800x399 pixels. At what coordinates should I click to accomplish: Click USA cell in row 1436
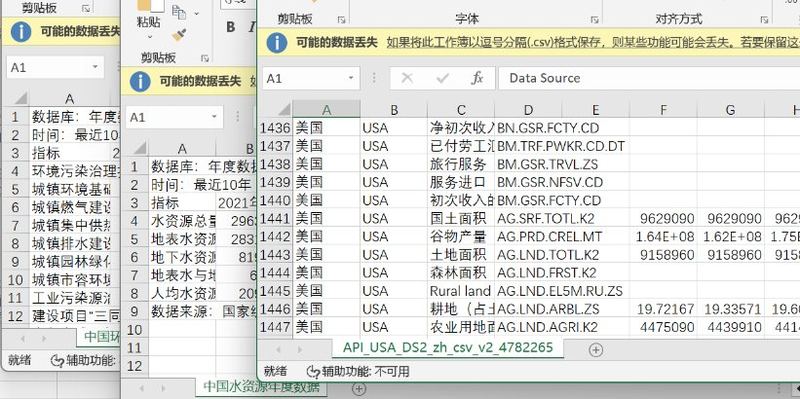click(x=393, y=128)
